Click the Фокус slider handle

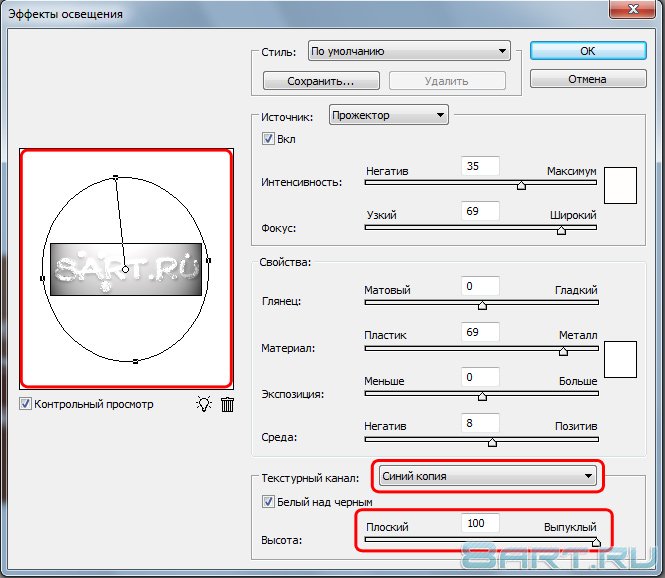tap(561, 230)
